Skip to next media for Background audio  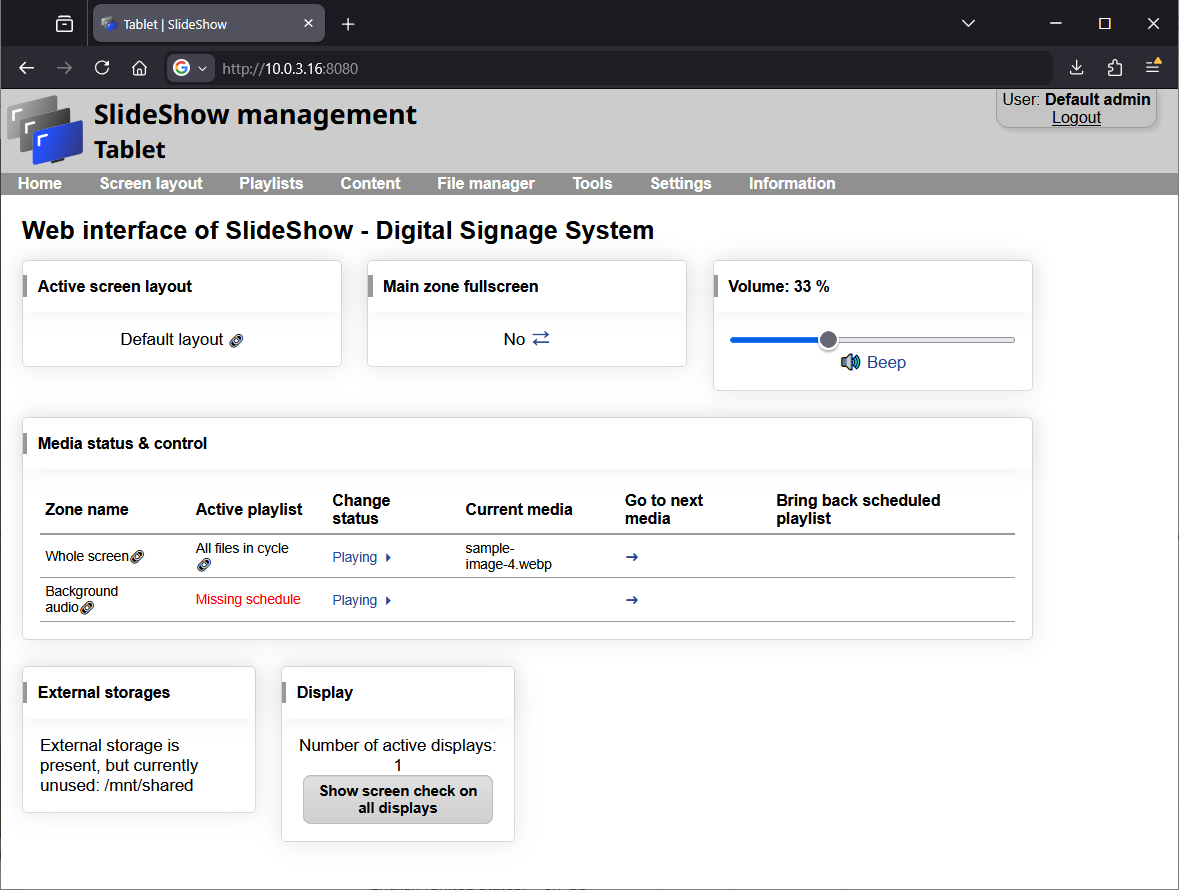tap(632, 600)
